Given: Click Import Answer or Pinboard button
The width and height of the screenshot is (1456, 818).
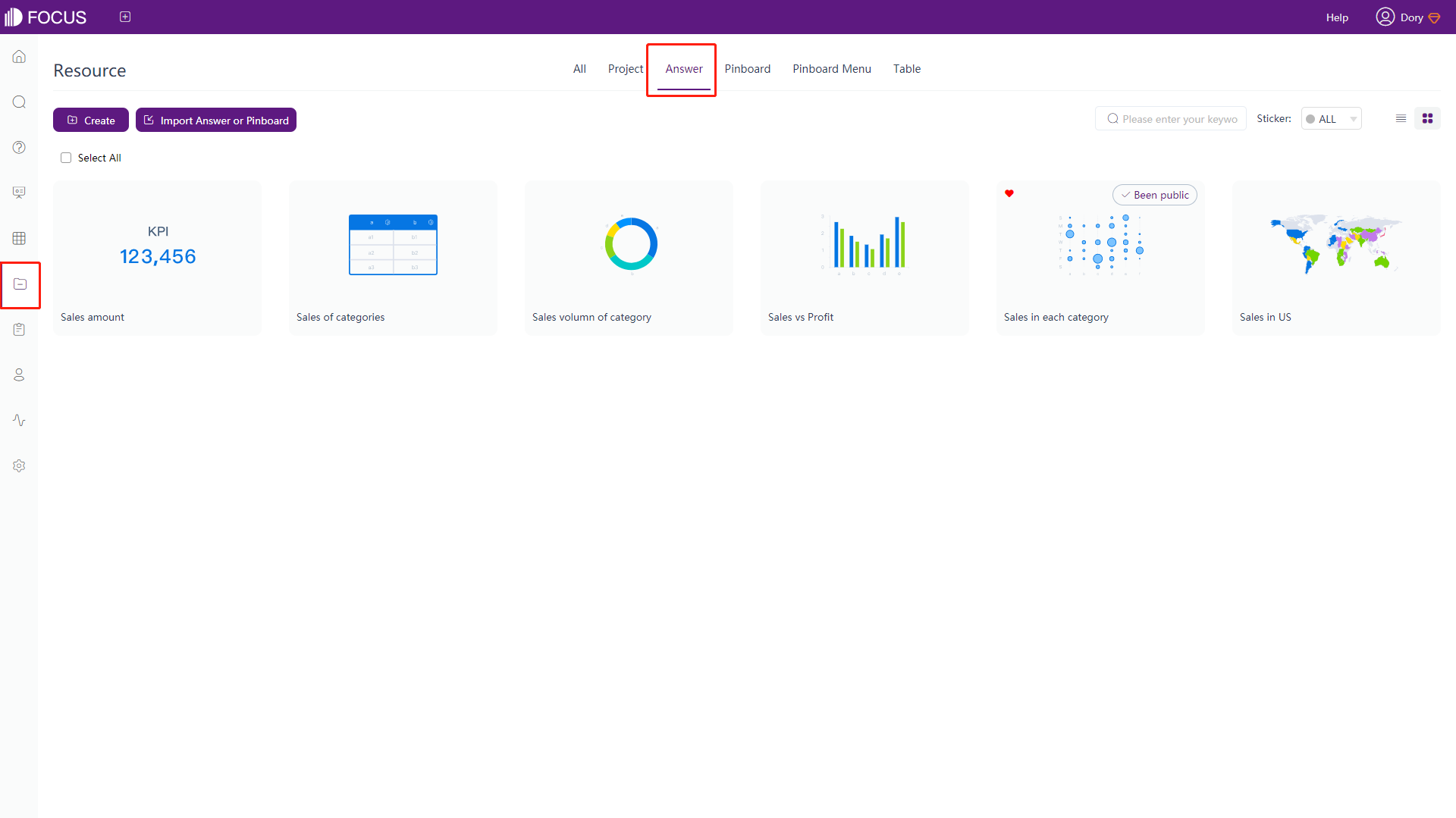Looking at the screenshot, I should point(216,120).
